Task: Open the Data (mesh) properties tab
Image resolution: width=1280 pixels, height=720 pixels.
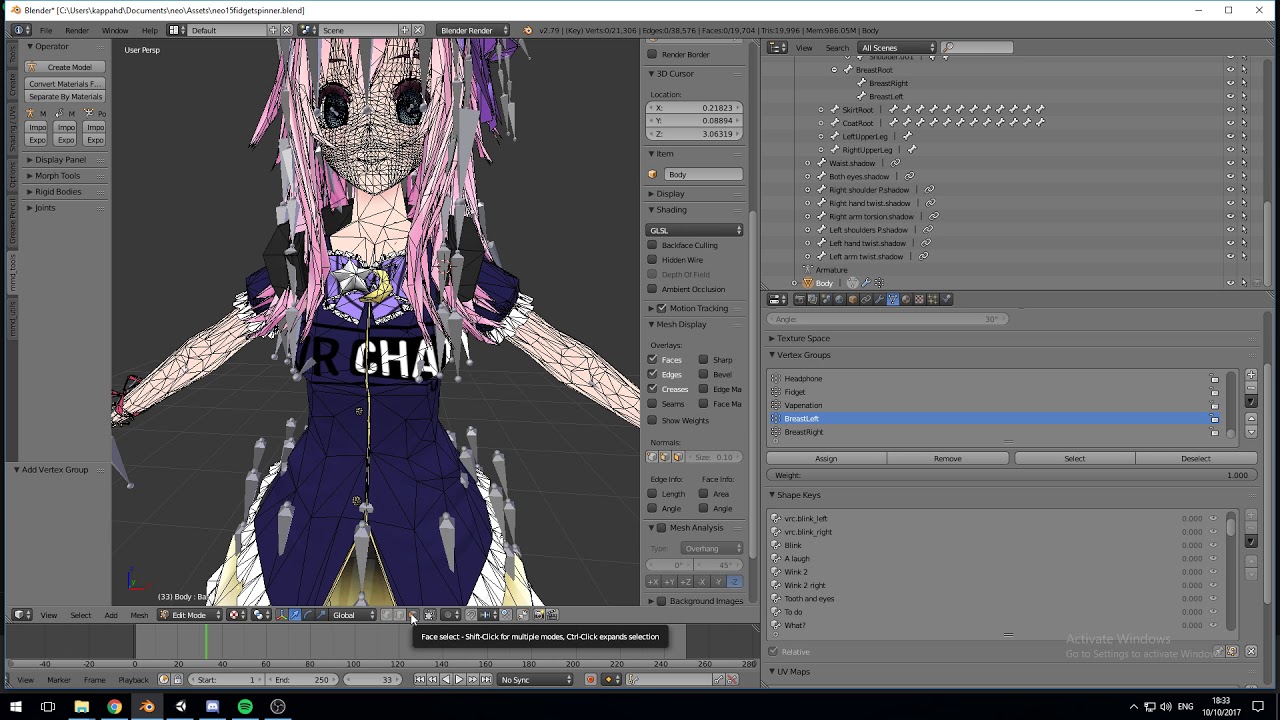Action: (893, 299)
